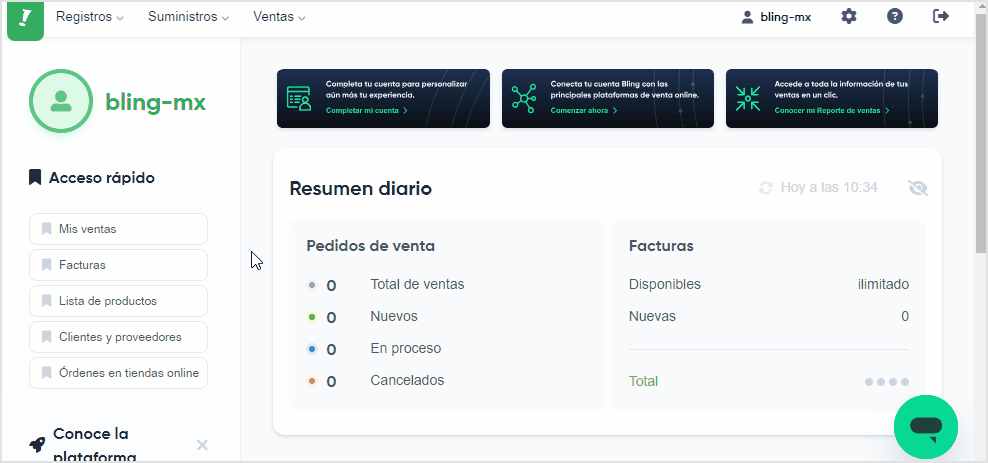Click the Facturas card heading

[x=661, y=246]
